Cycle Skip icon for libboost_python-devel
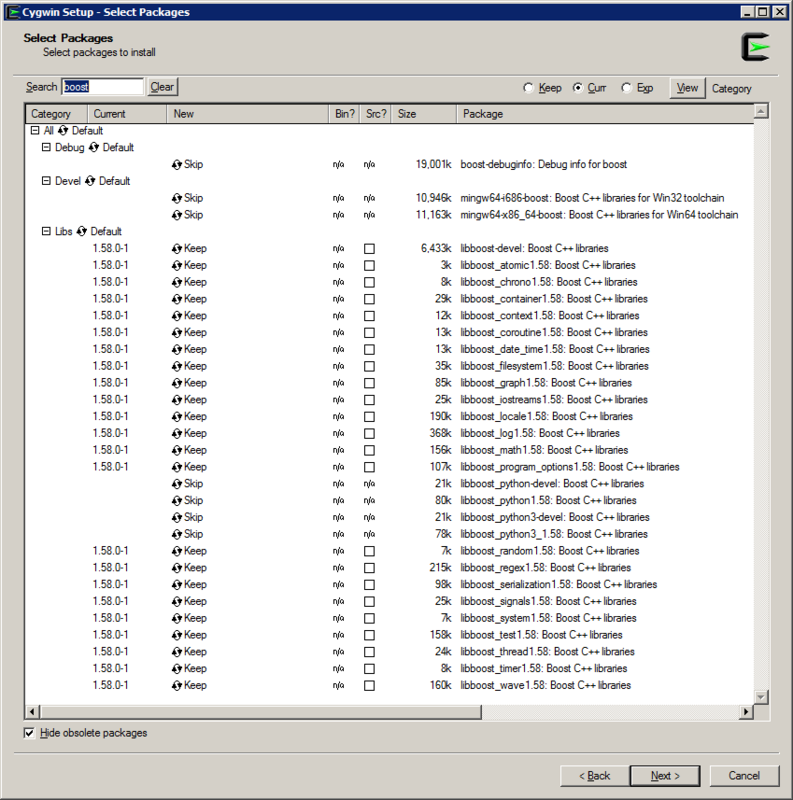The image size is (793, 800). pyautogui.click(x=177, y=484)
